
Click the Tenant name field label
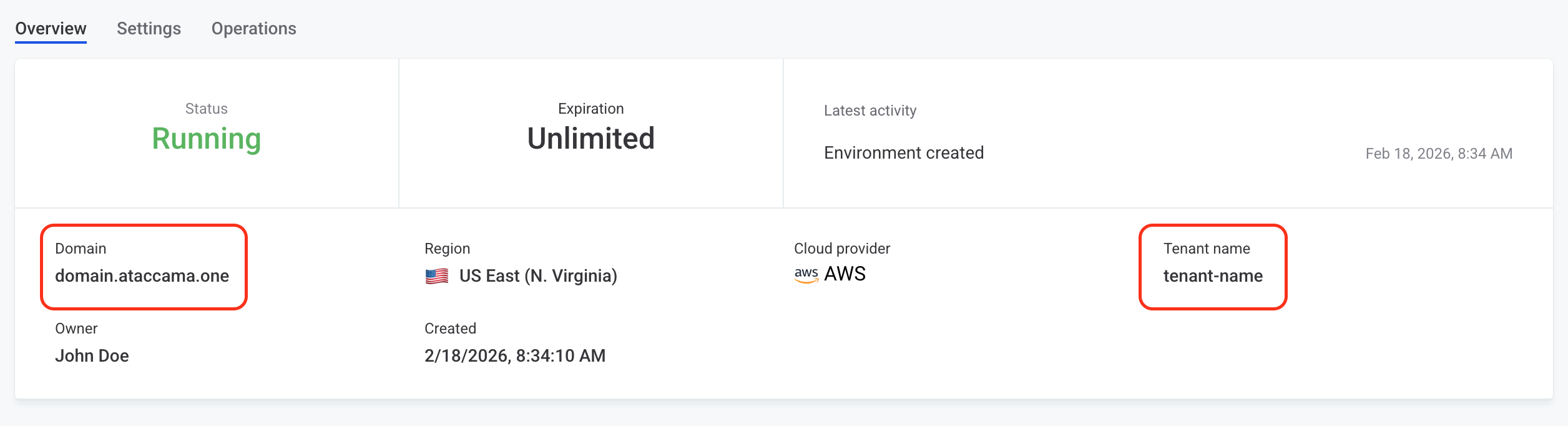(x=1207, y=249)
